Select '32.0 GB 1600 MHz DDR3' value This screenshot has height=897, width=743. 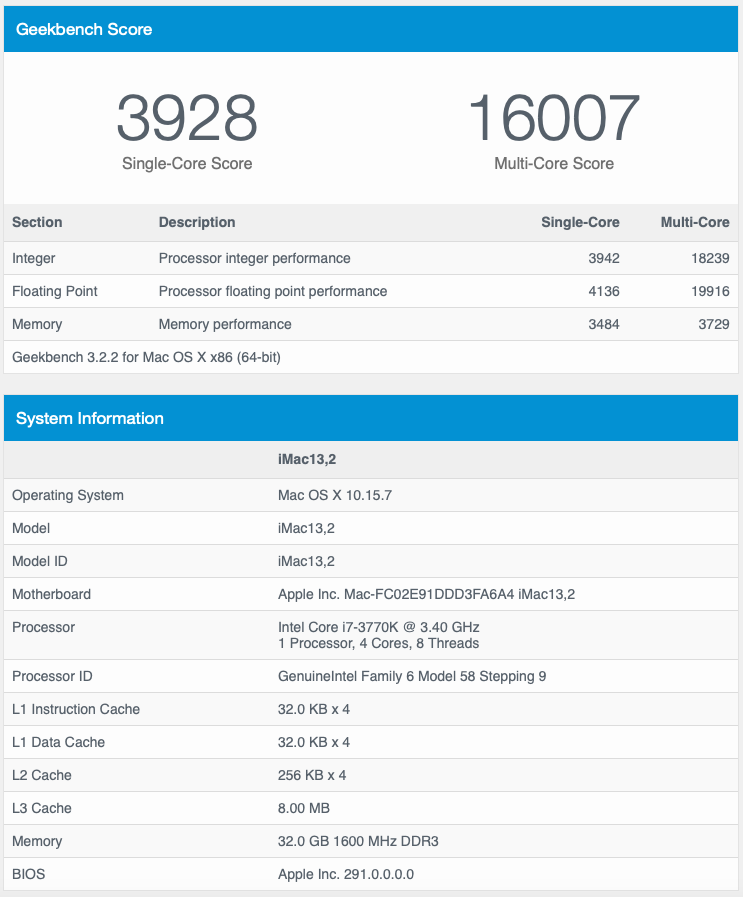click(358, 842)
